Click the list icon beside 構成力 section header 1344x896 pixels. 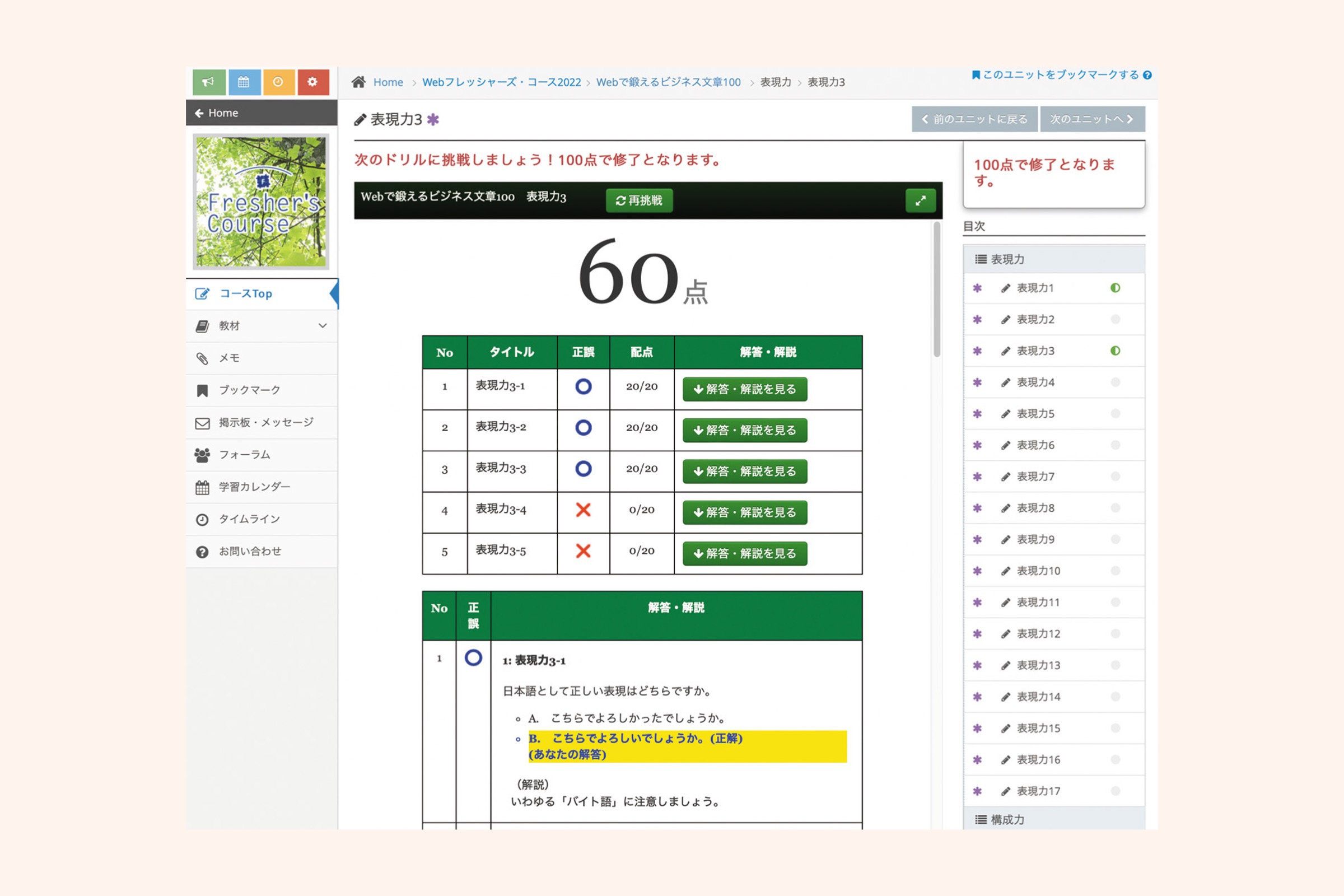click(x=981, y=819)
